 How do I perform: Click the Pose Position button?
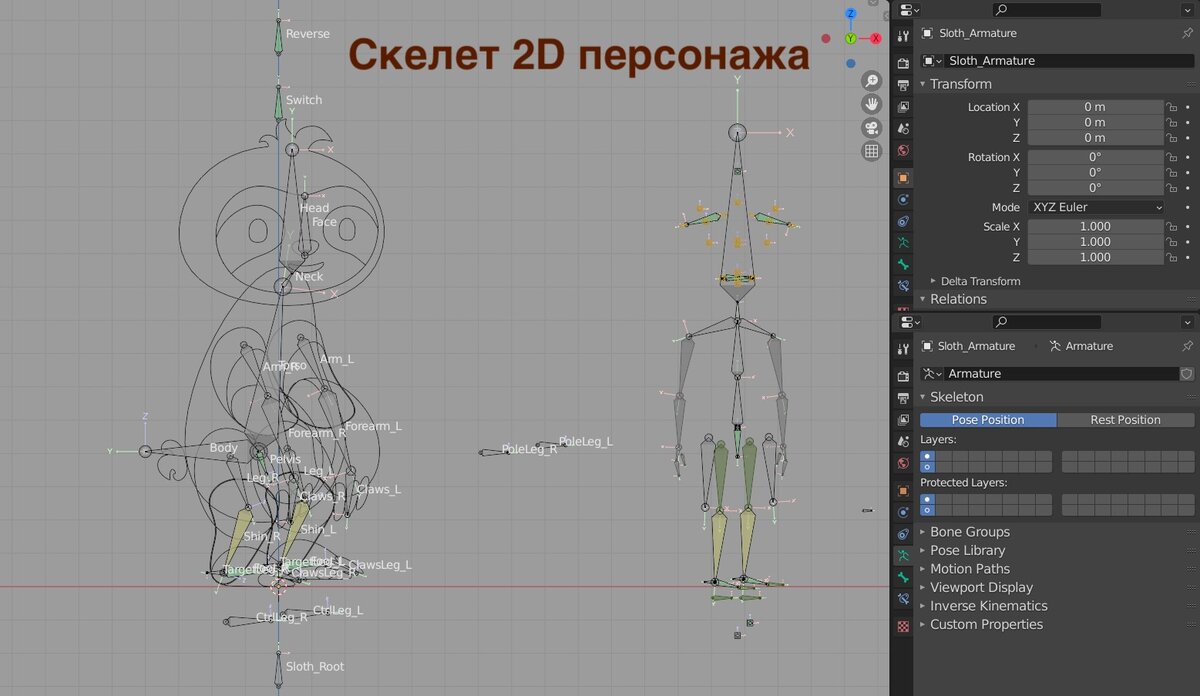point(987,419)
